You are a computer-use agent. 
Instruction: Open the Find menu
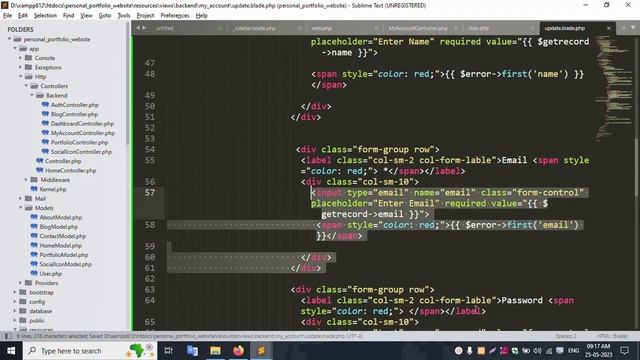click(x=68, y=16)
